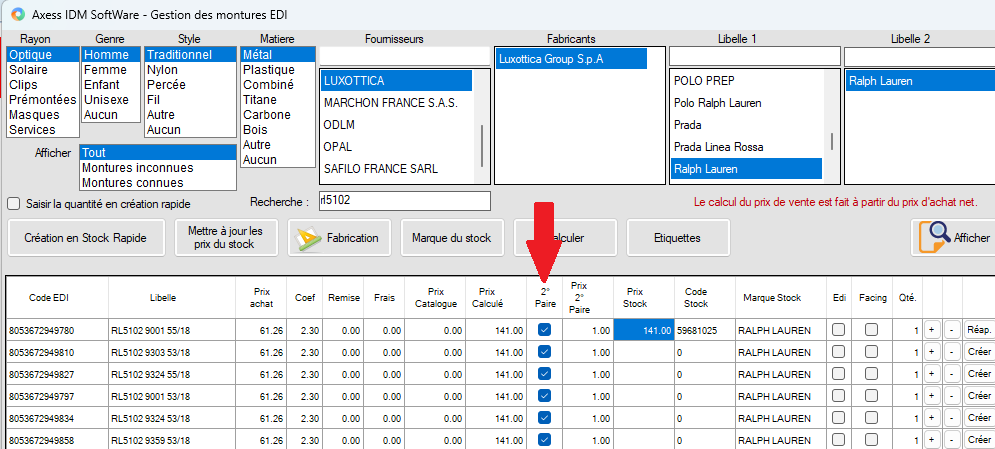Screen dimensions: 995x449
Task: Check the Edi box for RL5102 9303 53/18
Action: [838, 352]
